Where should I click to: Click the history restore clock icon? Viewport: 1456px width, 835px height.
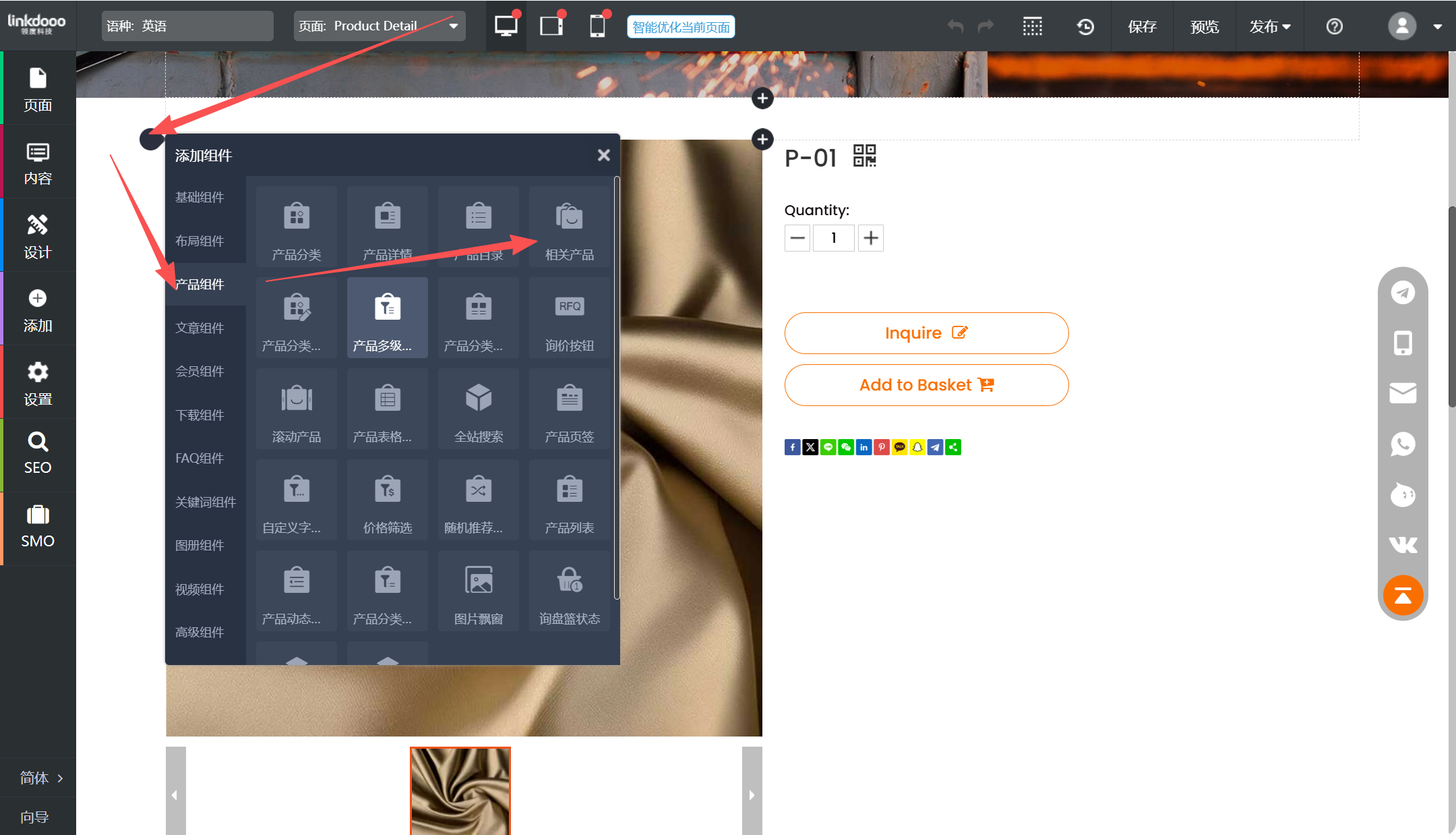pos(1085,26)
